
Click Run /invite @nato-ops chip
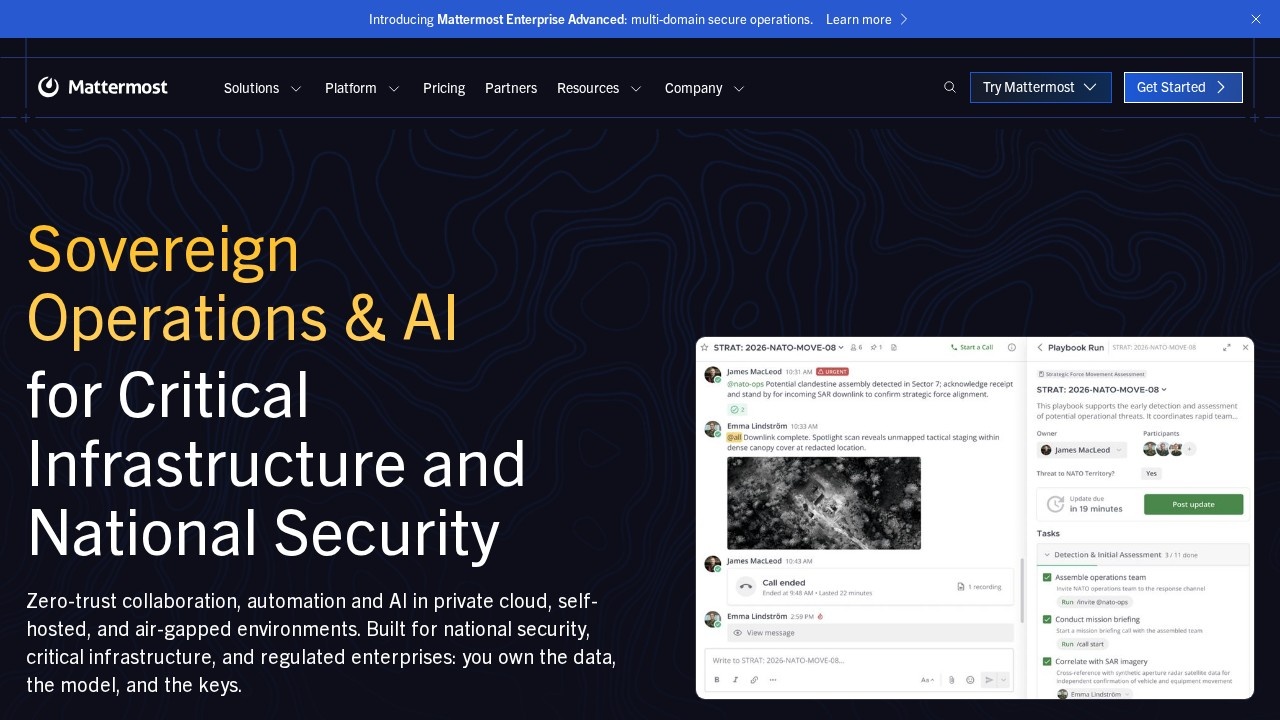(1094, 602)
